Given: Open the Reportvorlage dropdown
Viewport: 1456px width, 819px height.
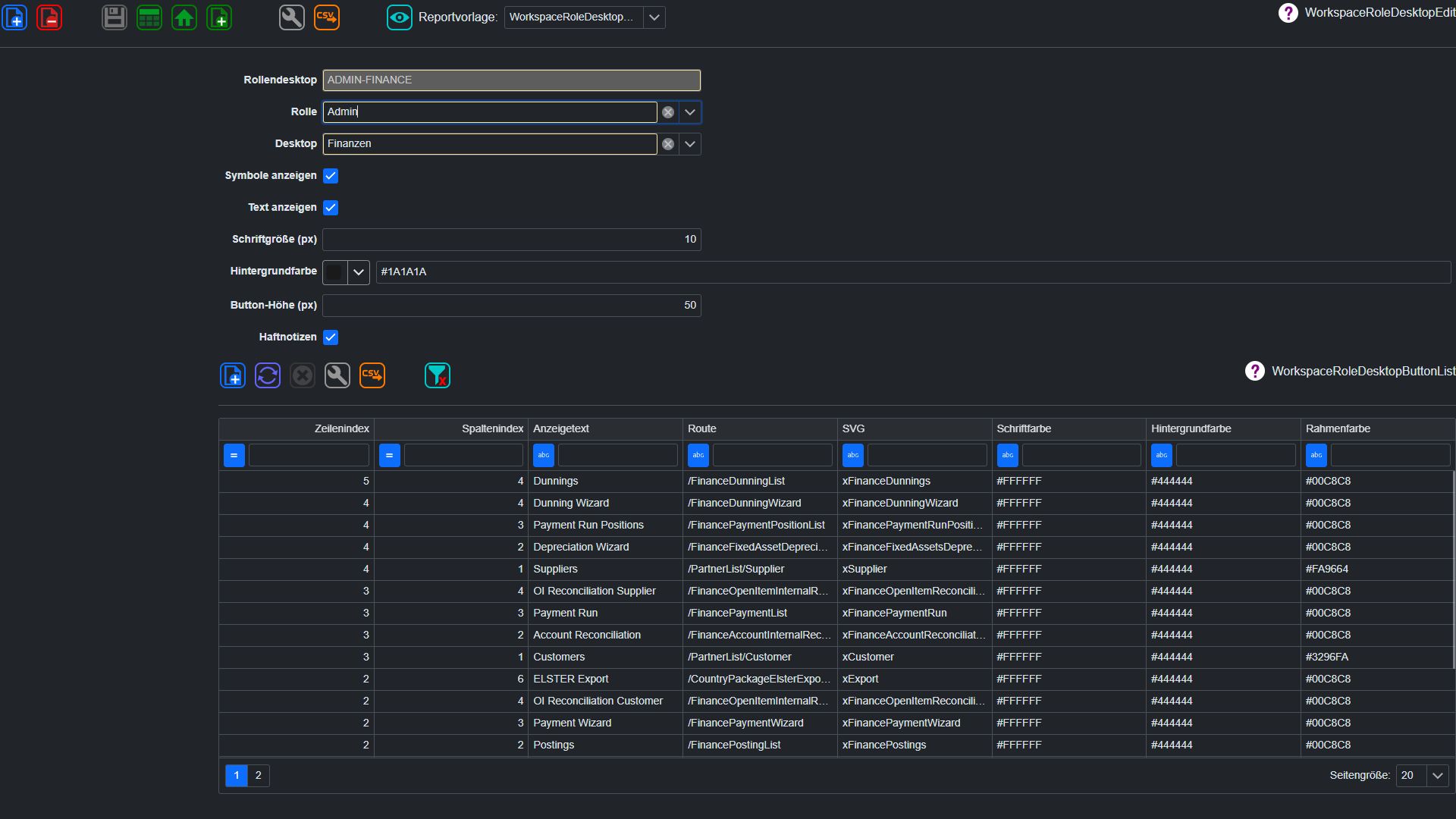Looking at the screenshot, I should 654,17.
